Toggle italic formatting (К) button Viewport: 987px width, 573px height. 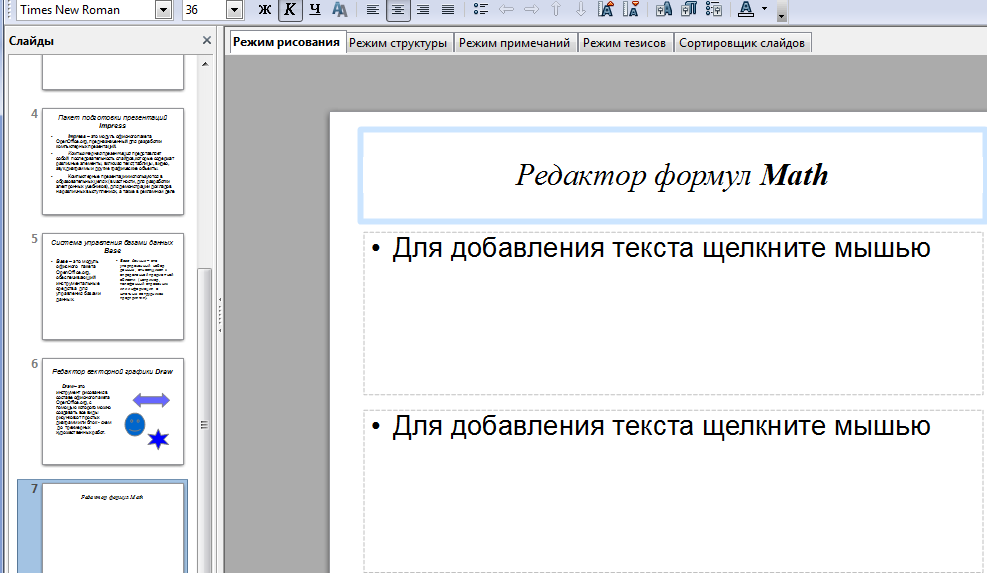click(290, 9)
